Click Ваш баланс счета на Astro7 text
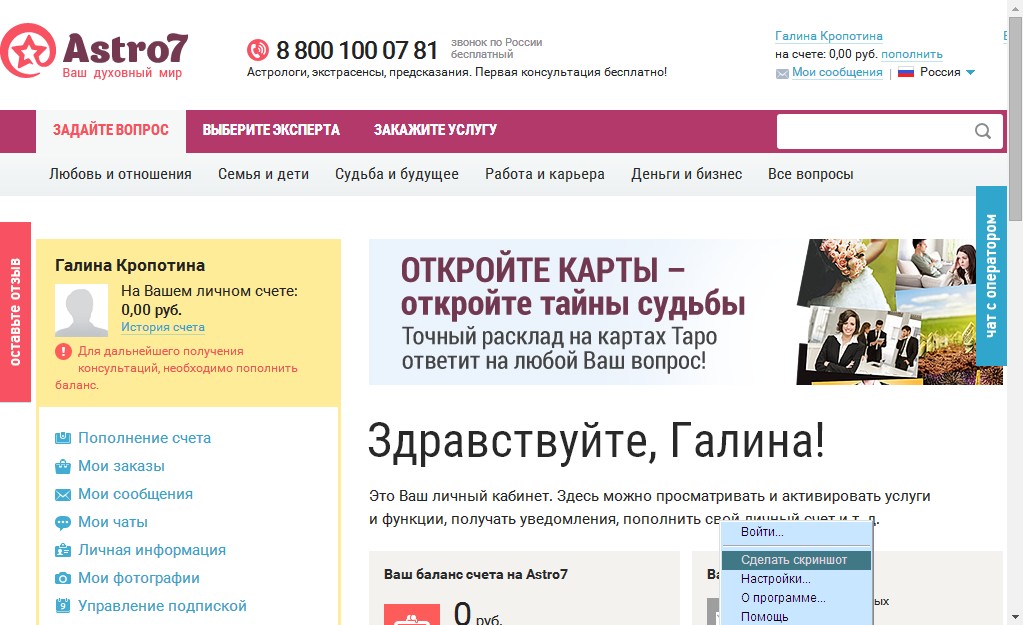Viewport: 1023px width, 625px height. point(476,575)
